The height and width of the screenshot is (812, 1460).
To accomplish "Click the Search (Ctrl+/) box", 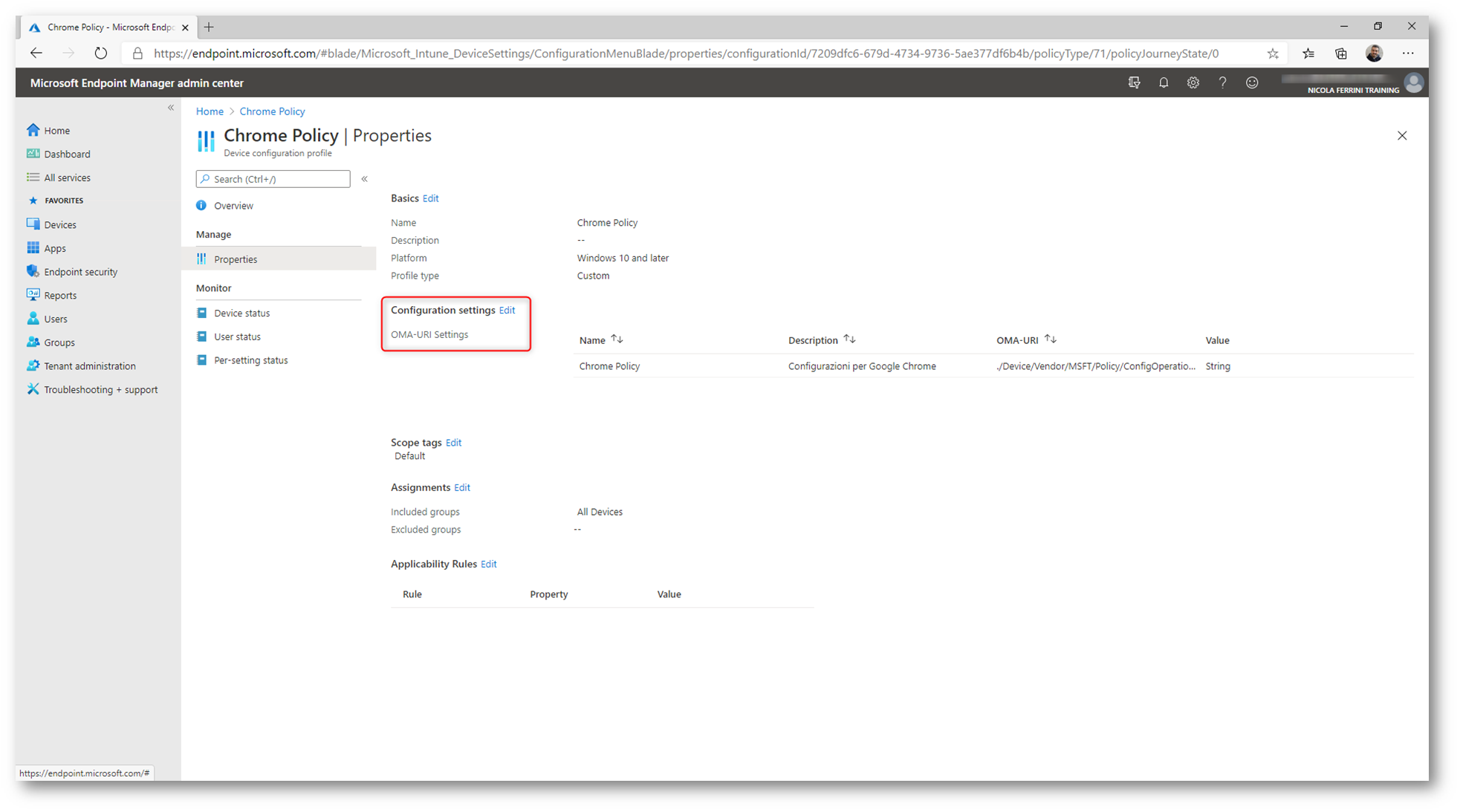I will (273, 179).
